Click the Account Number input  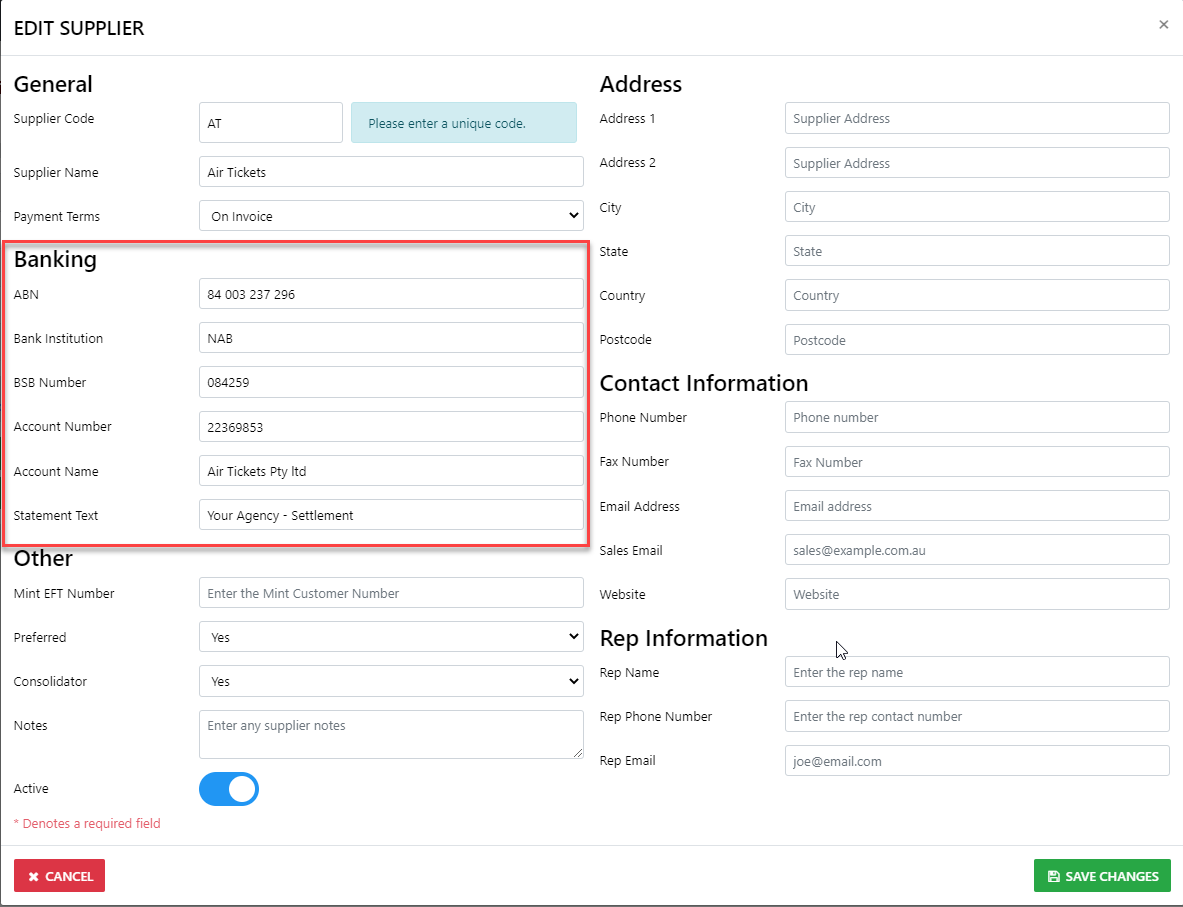pyautogui.click(x=391, y=427)
